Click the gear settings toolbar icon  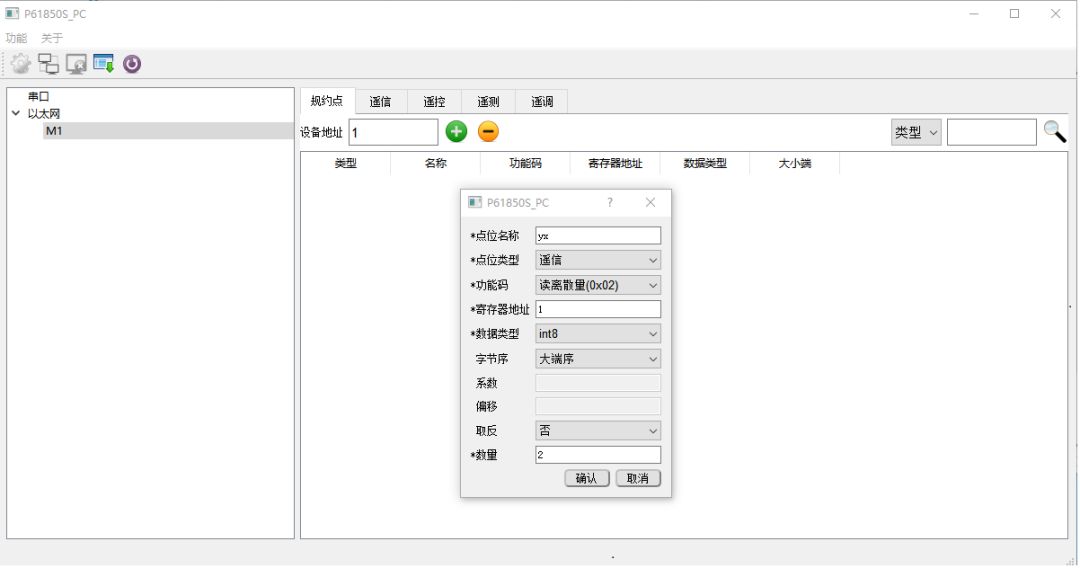point(21,63)
